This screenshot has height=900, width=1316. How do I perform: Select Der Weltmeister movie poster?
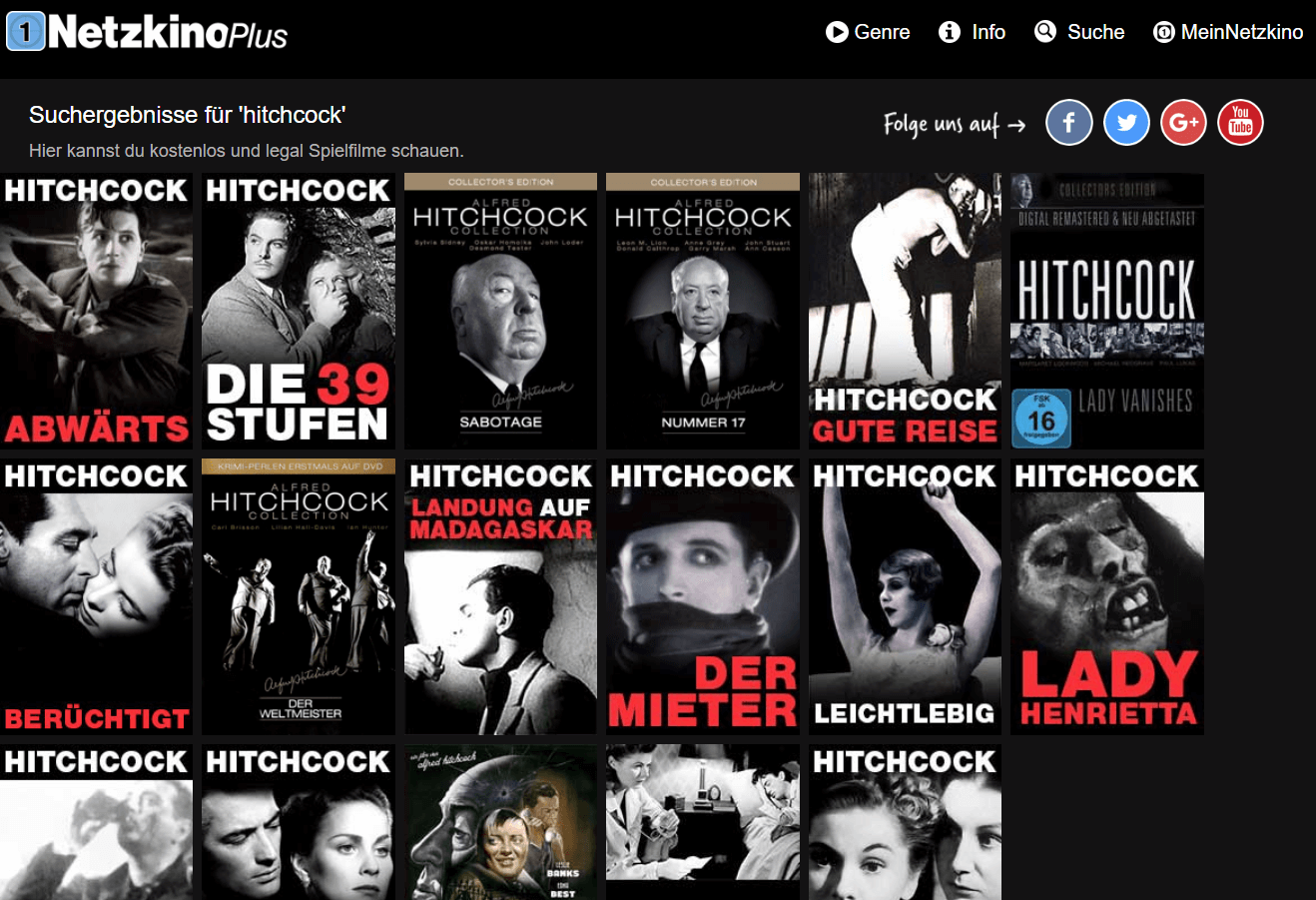click(x=299, y=596)
